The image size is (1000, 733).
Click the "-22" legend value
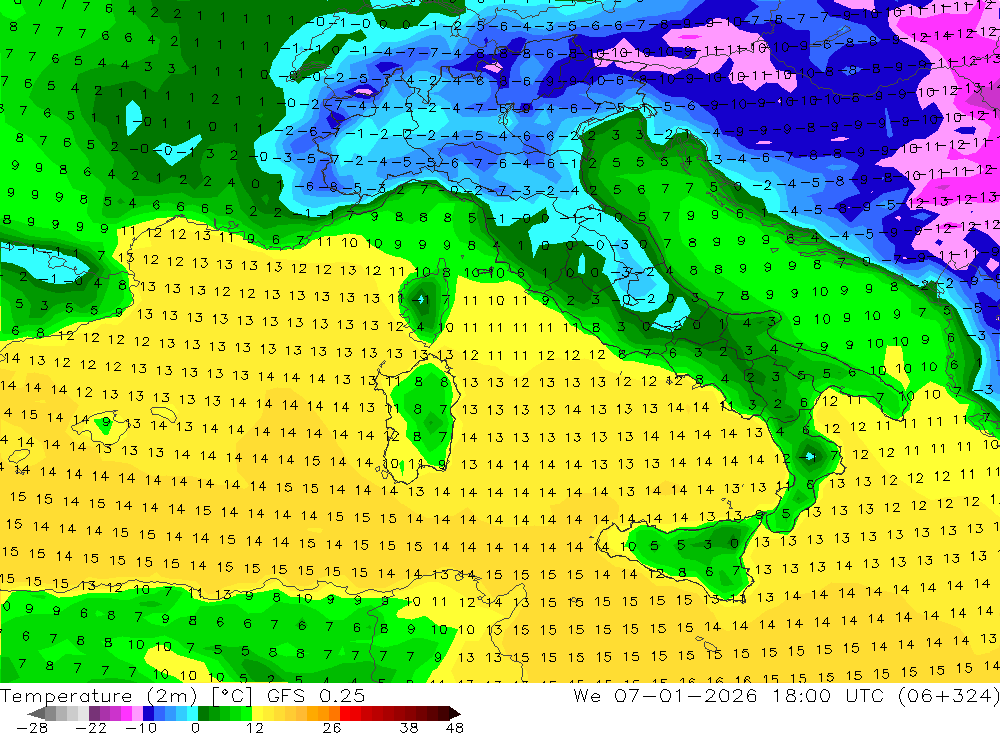point(91,727)
